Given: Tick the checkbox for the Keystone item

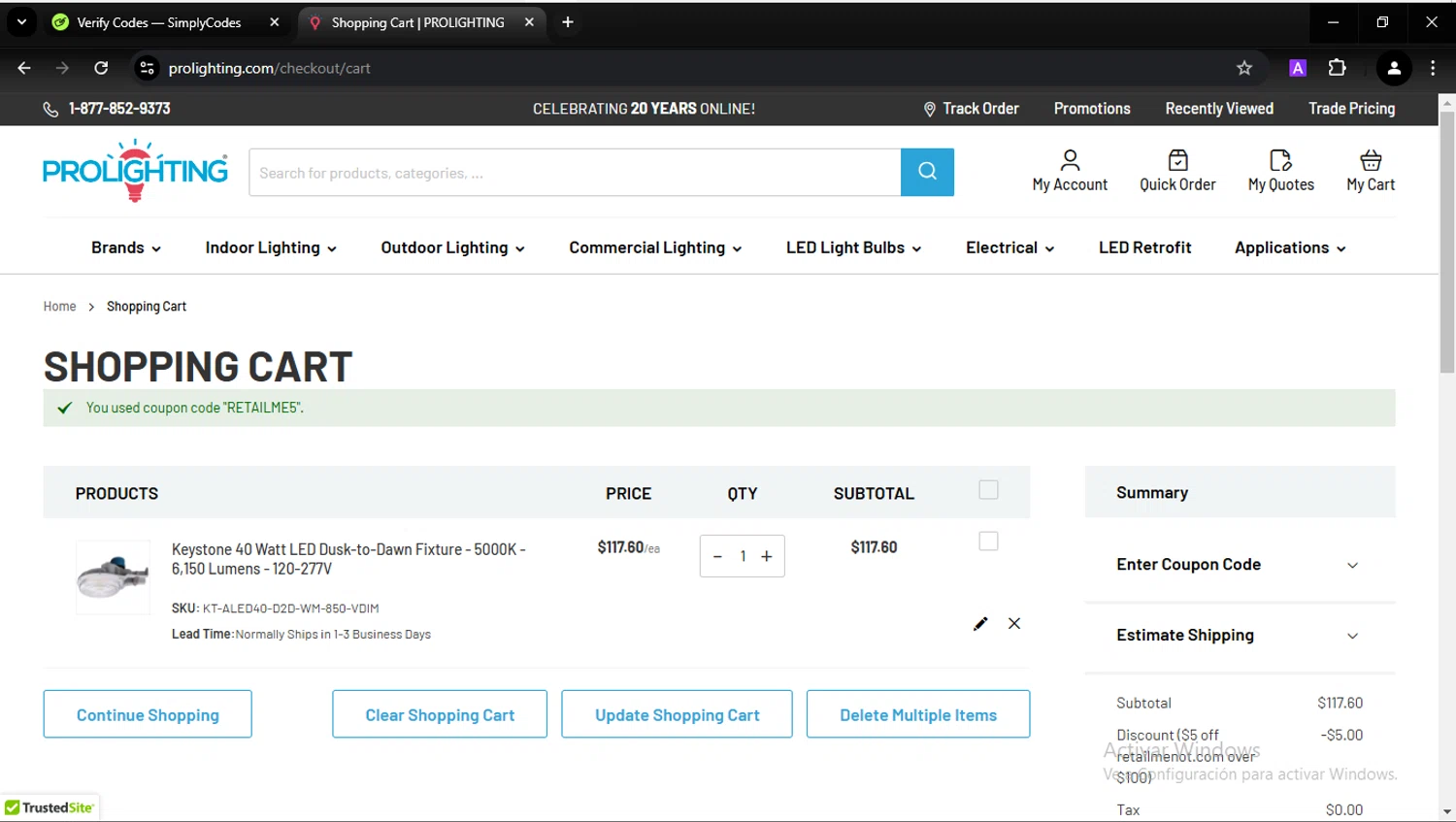Looking at the screenshot, I should point(988,542).
